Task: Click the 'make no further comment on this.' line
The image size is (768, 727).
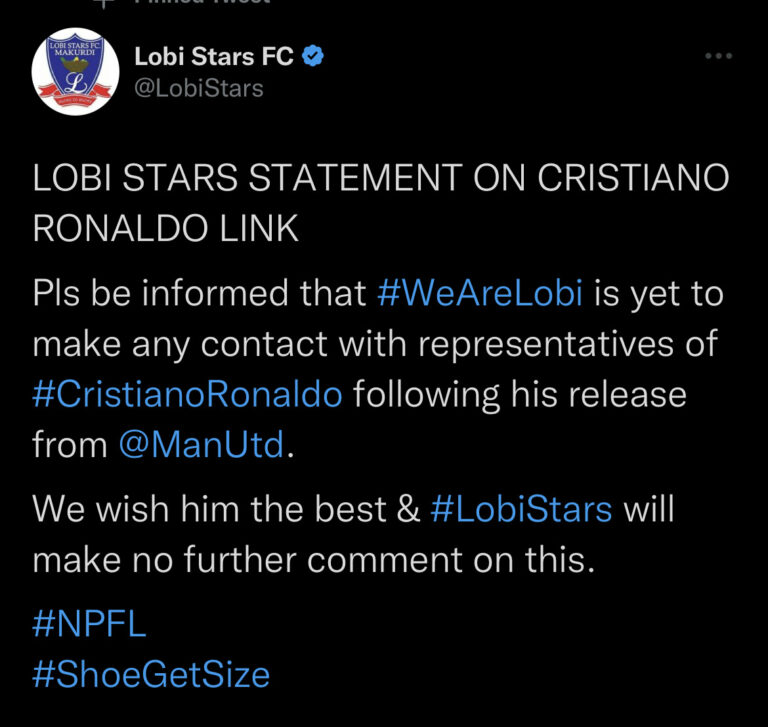Action: [x=313, y=558]
